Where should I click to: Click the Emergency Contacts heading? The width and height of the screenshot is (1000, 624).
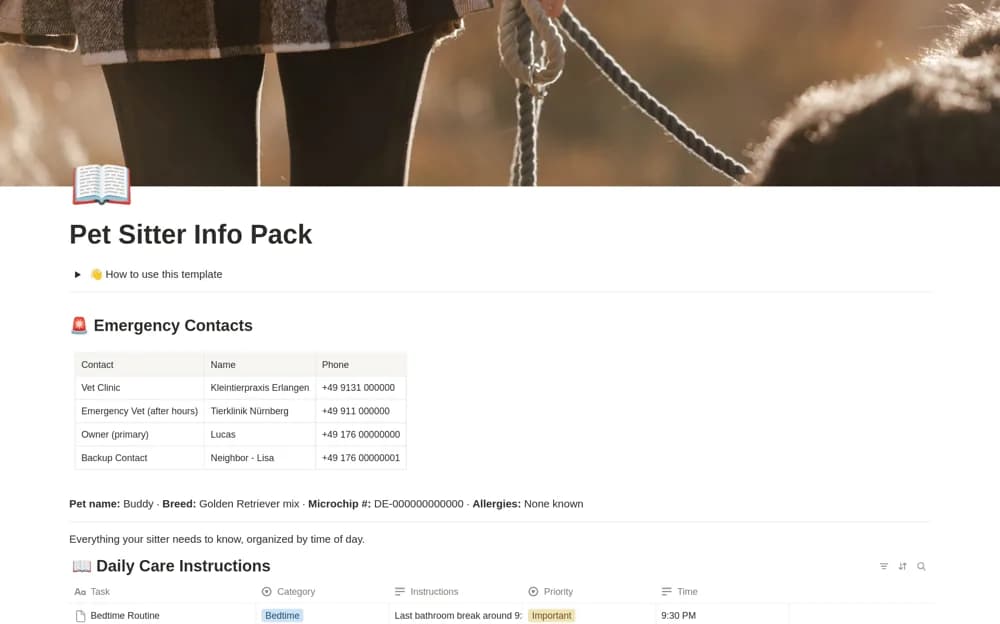click(173, 325)
